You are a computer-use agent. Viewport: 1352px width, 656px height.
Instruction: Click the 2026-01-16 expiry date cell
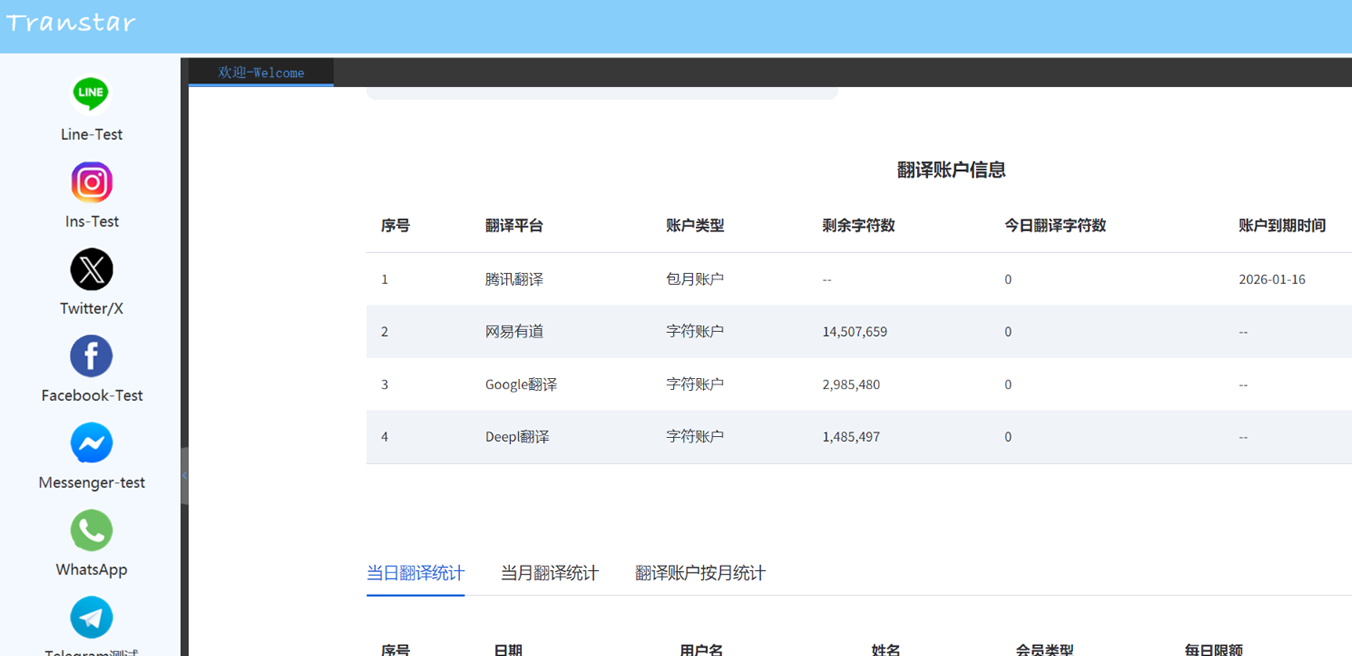[1272, 278]
